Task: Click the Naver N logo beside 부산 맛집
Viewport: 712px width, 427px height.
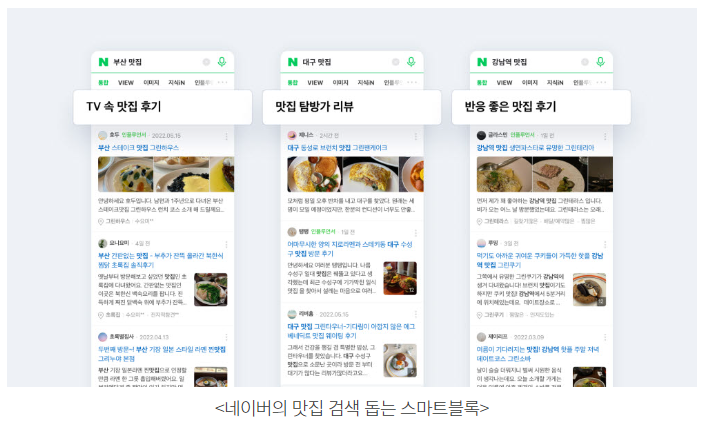Action: 104,62
